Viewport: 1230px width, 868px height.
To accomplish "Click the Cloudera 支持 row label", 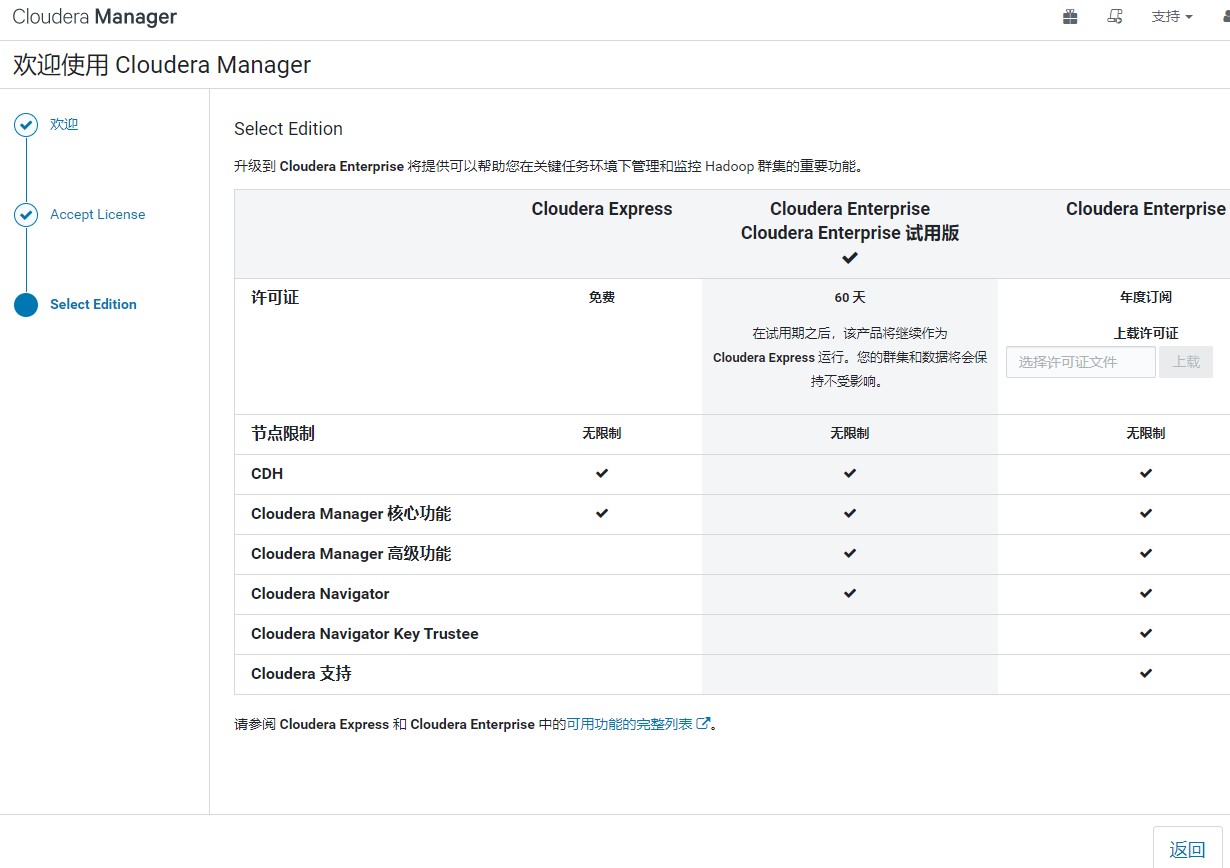I will point(301,674).
